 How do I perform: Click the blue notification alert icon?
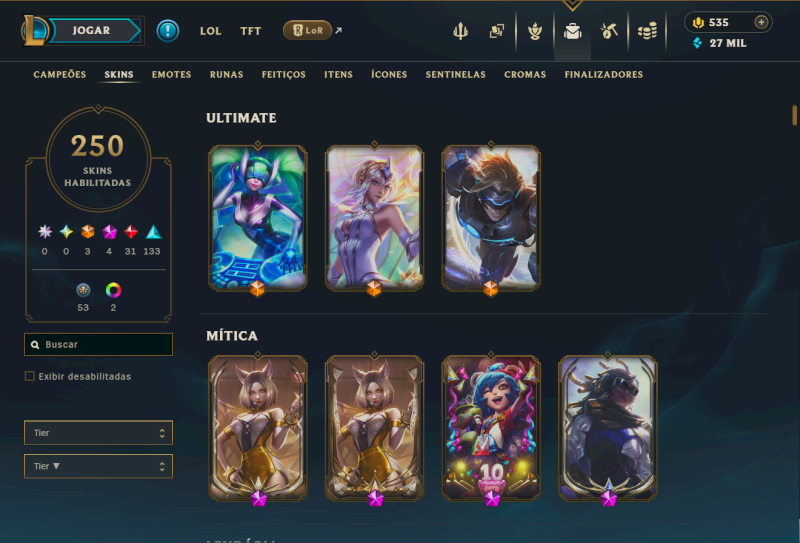coord(168,31)
